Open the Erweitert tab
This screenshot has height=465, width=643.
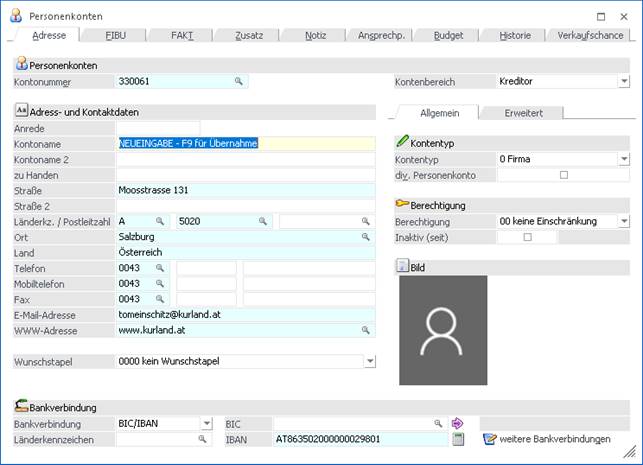[x=523, y=113]
